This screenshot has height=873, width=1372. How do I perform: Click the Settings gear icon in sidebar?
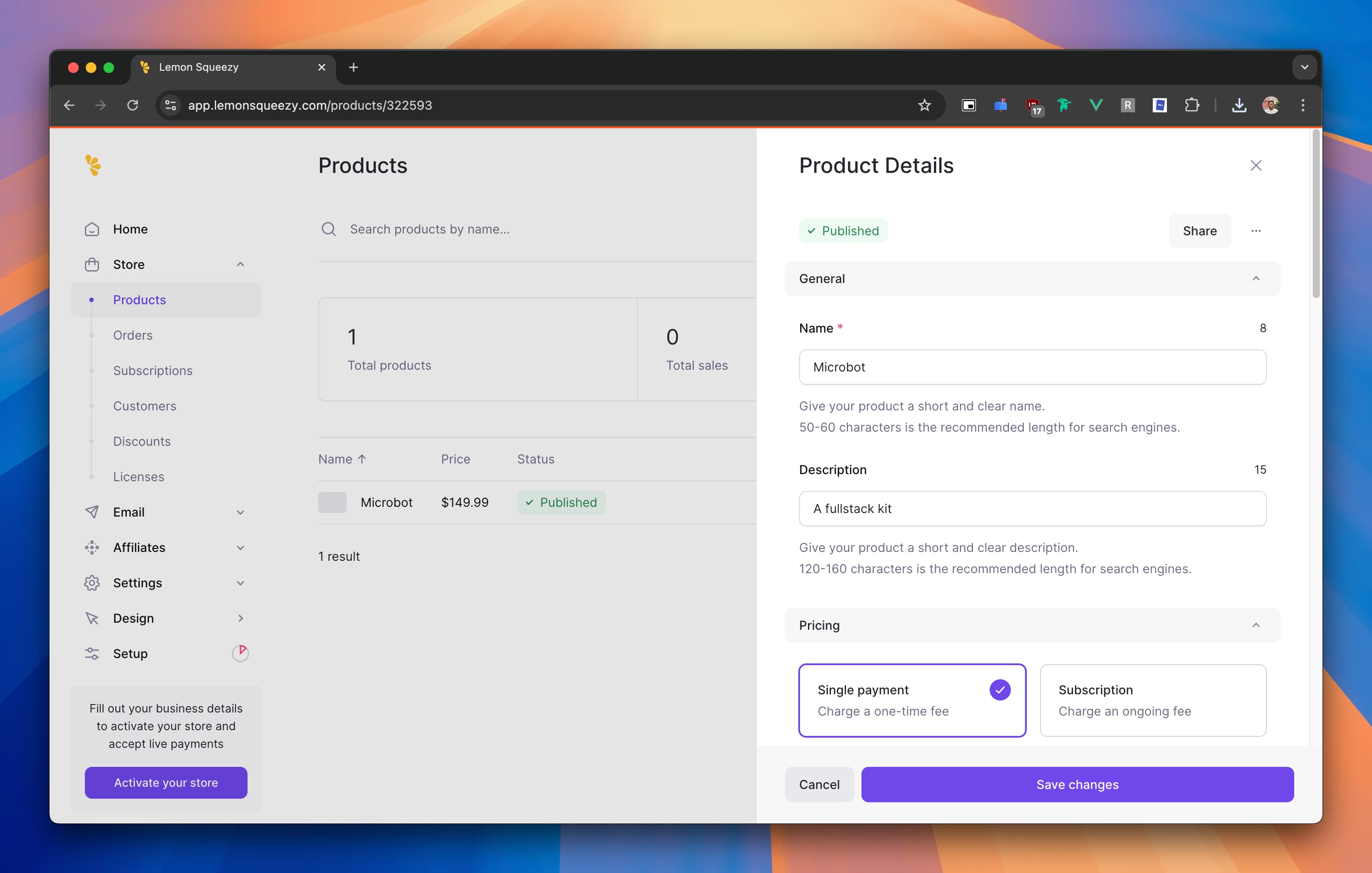click(x=92, y=583)
